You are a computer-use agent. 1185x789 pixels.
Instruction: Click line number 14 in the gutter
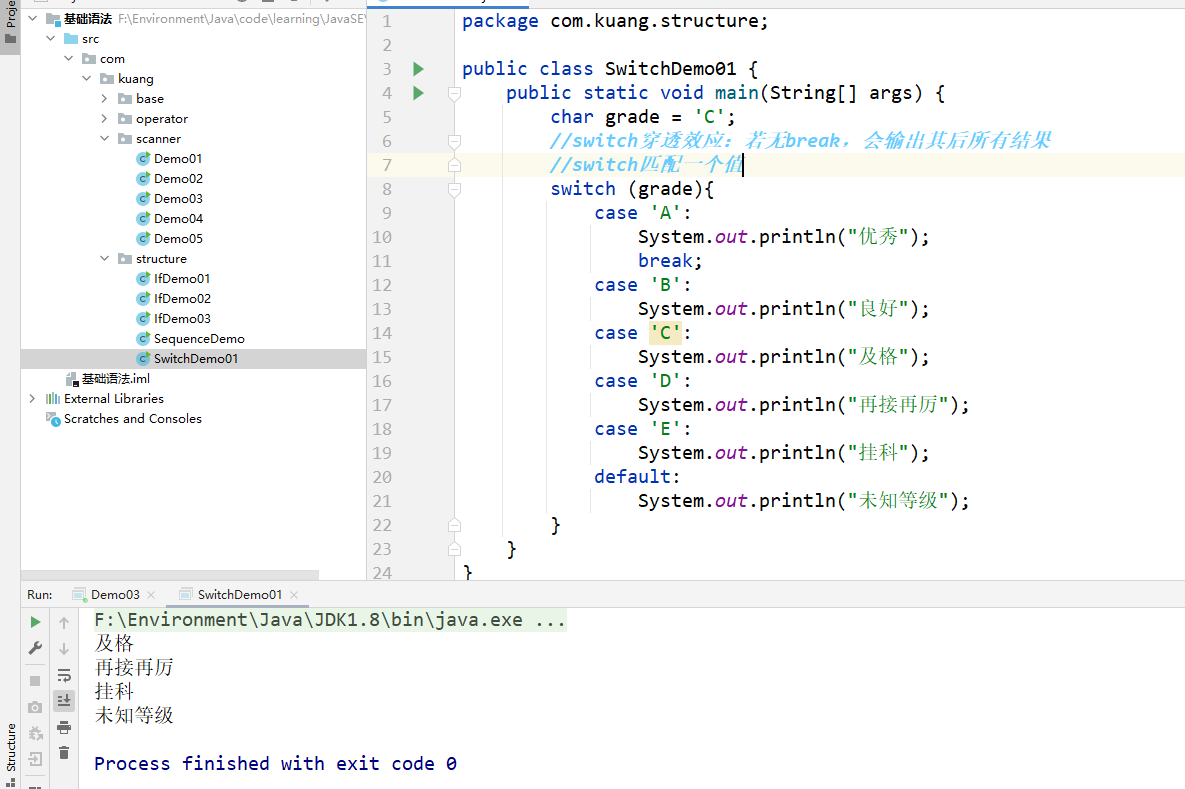(382, 333)
